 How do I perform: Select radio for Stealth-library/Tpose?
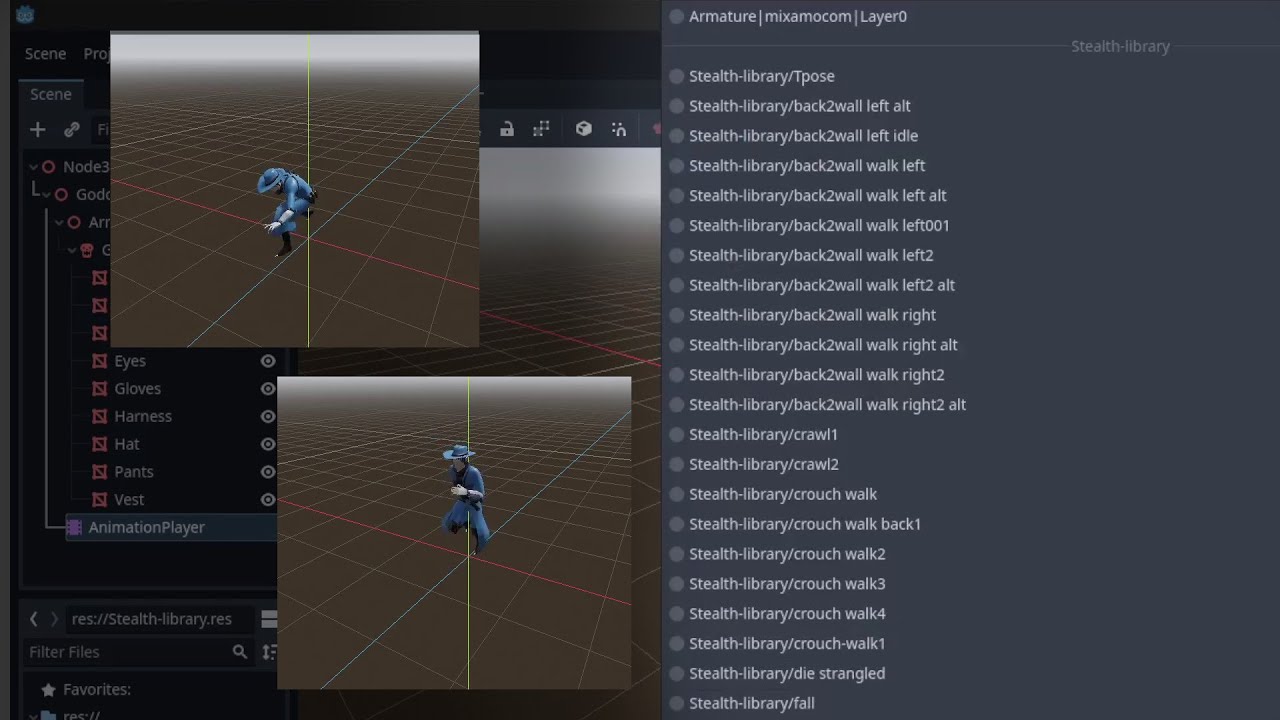pos(677,76)
